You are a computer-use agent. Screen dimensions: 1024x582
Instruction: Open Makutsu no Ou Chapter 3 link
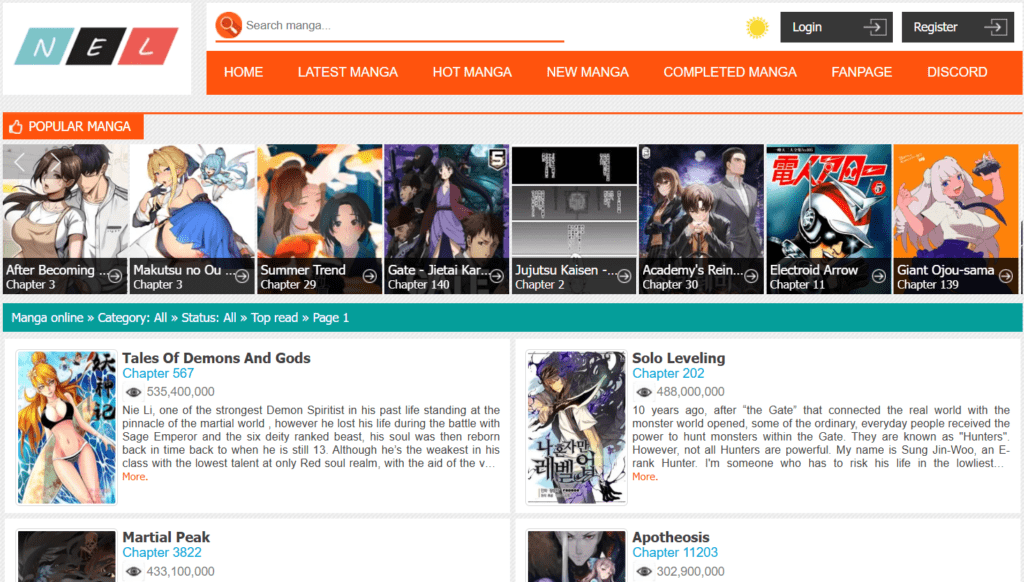pos(157,285)
